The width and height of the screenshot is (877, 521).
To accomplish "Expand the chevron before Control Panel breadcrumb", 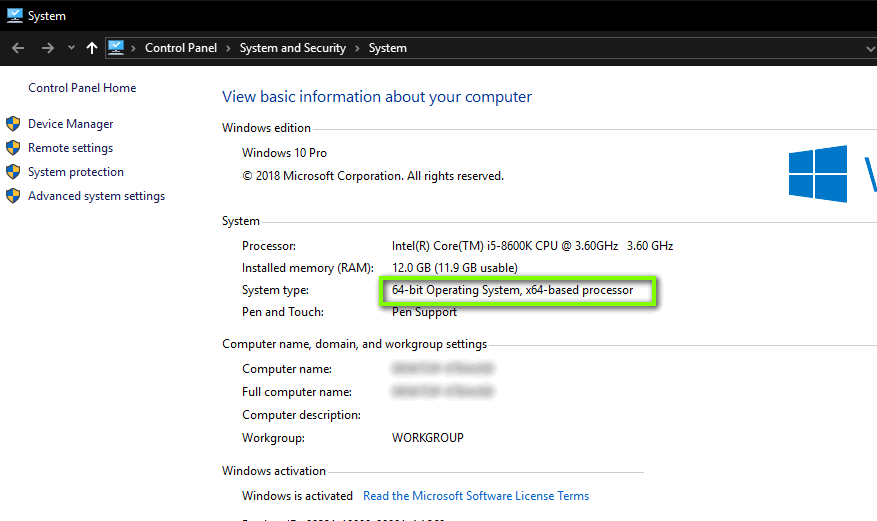I will (x=133, y=49).
